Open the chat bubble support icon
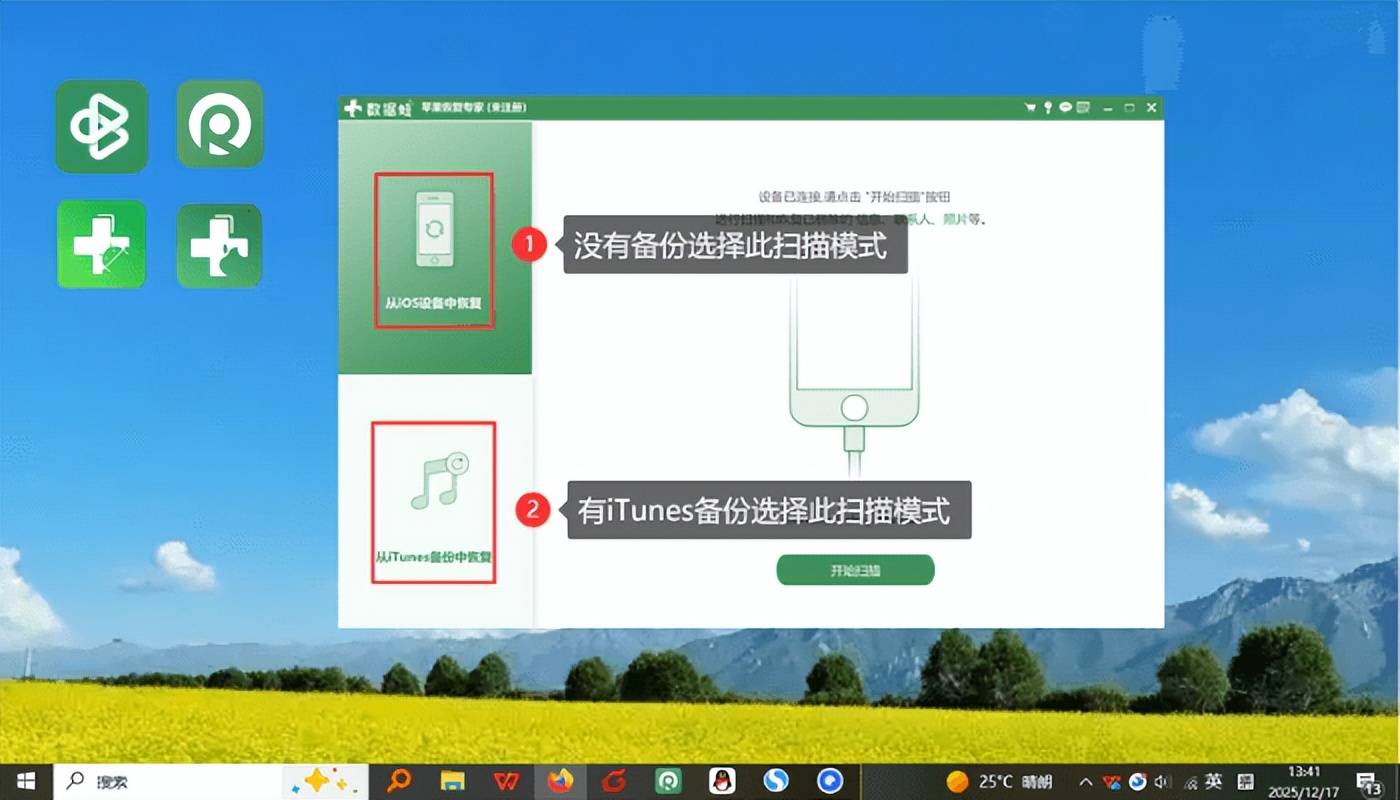The height and width of the screenshot is (800, 1400). (x=1066, y=108)
